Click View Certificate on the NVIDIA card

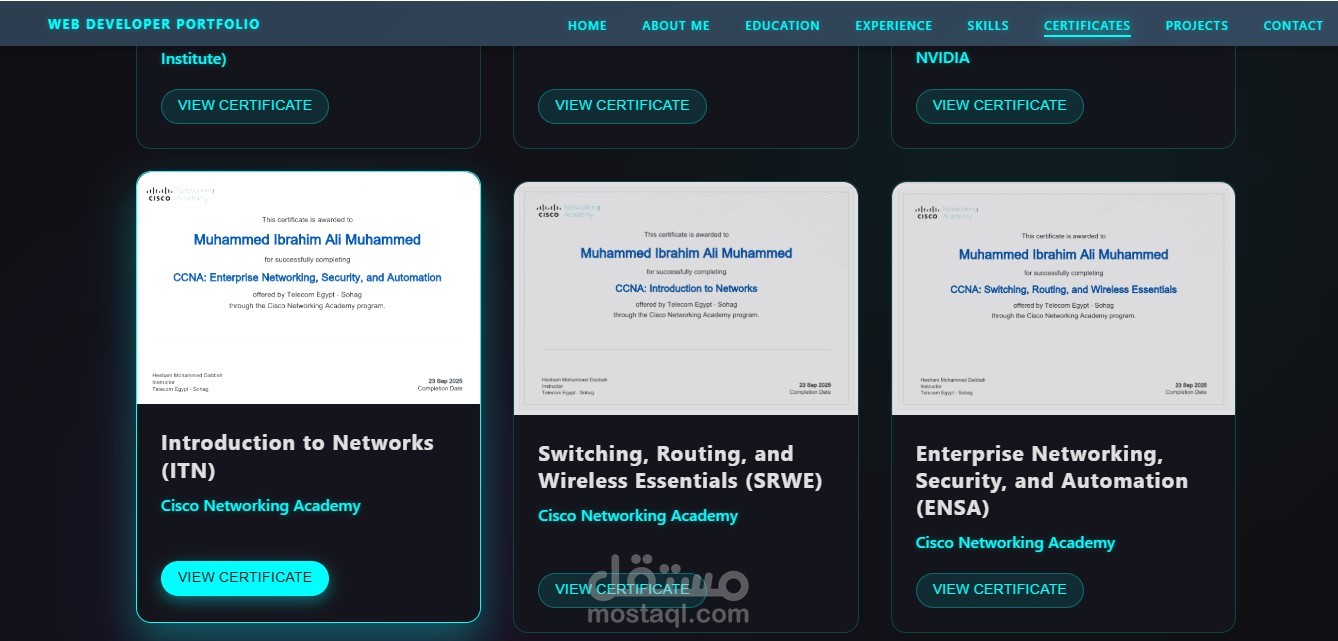(999, 106)
